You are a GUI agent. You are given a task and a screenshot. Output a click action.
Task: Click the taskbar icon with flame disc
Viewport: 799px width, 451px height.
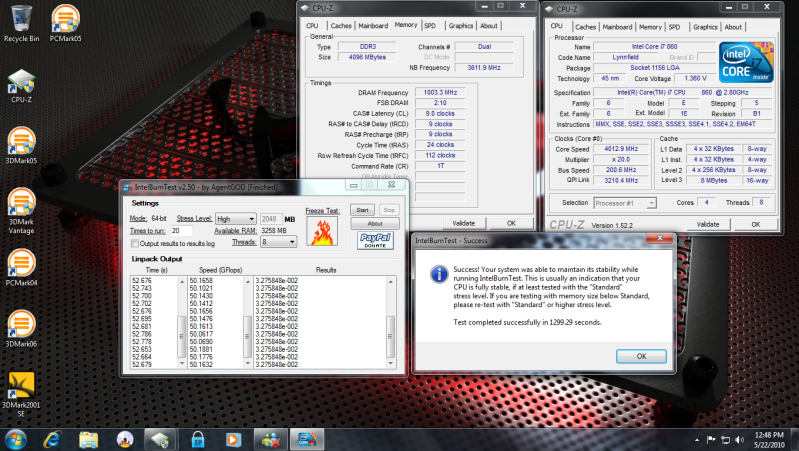(125, 439)
